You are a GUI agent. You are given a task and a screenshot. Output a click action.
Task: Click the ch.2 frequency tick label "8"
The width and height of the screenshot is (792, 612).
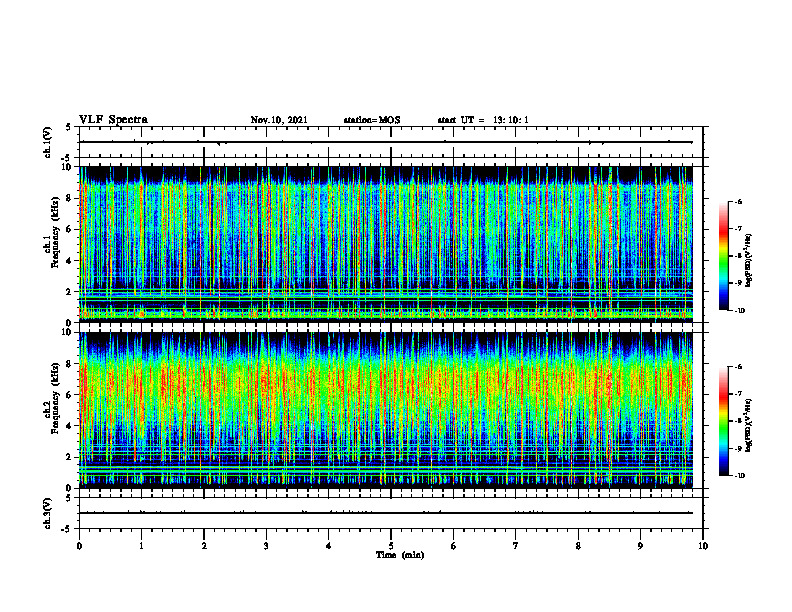coord(70,364)
